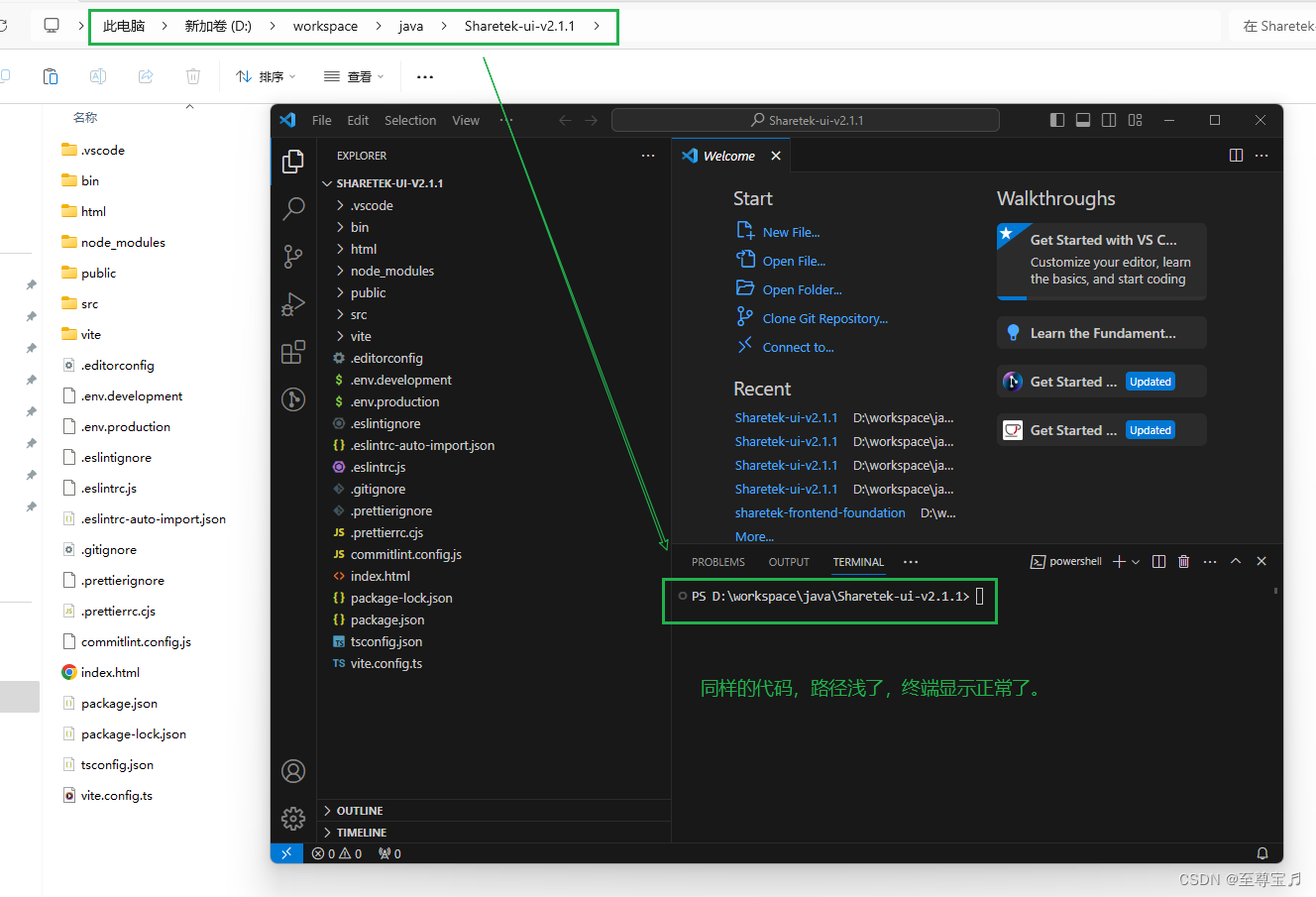
Task: Open the Accounts menu icon
Action: pyautogui.click(x=293, y=770)
